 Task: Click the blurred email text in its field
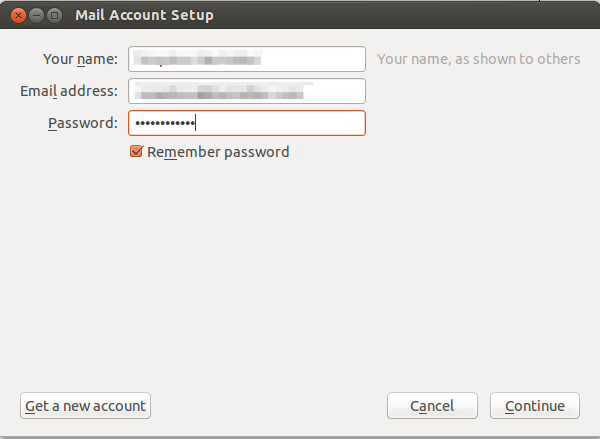click(x=223, y=91)
